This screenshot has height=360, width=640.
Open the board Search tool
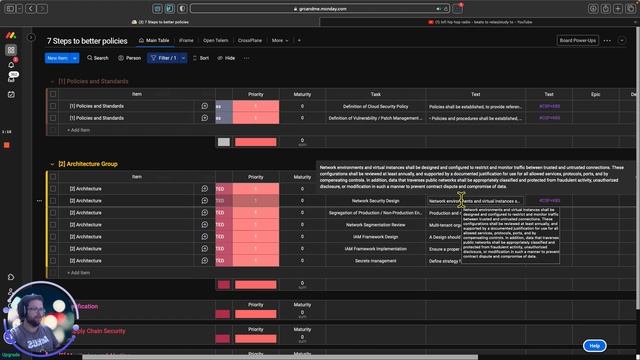tap(98, 58)
